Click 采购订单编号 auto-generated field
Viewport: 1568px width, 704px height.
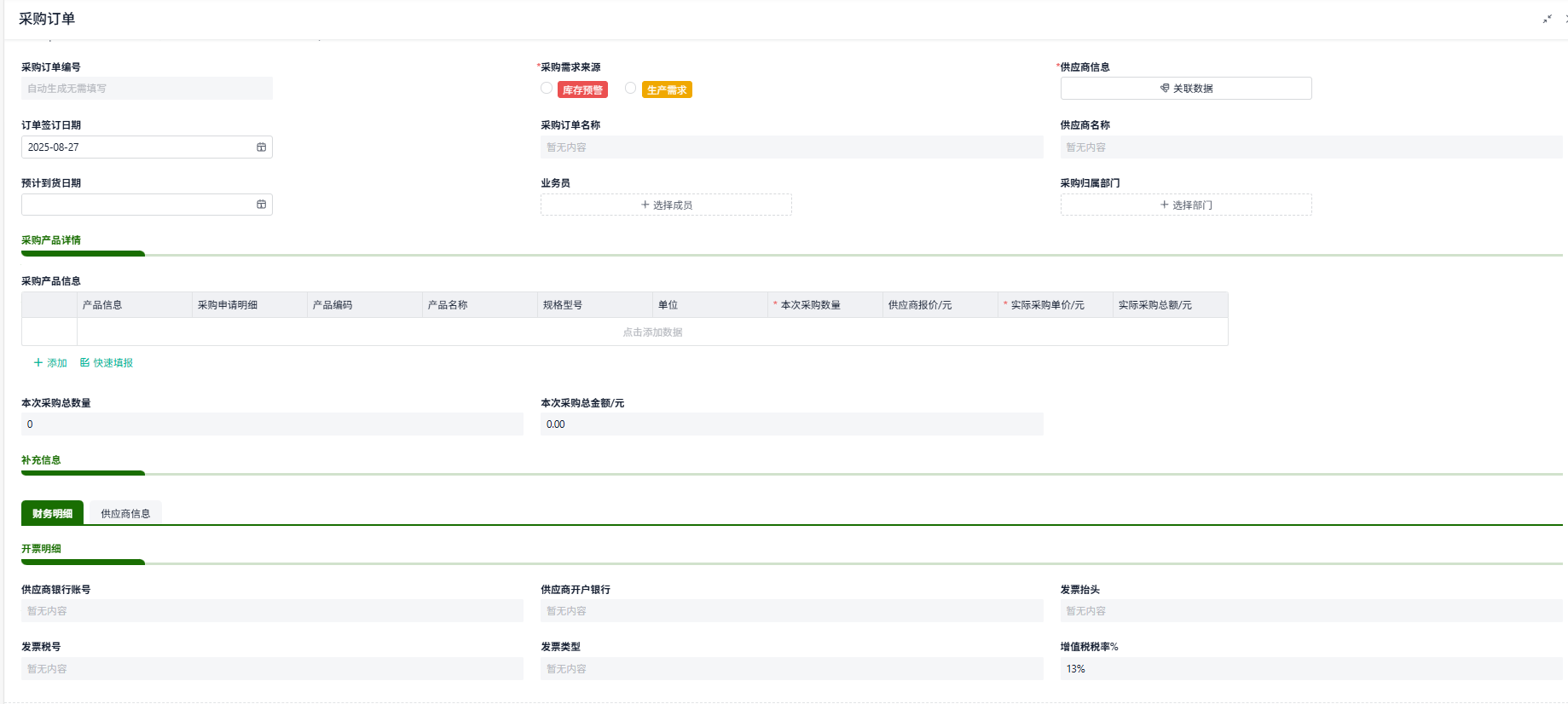click(x=147, y=89)
